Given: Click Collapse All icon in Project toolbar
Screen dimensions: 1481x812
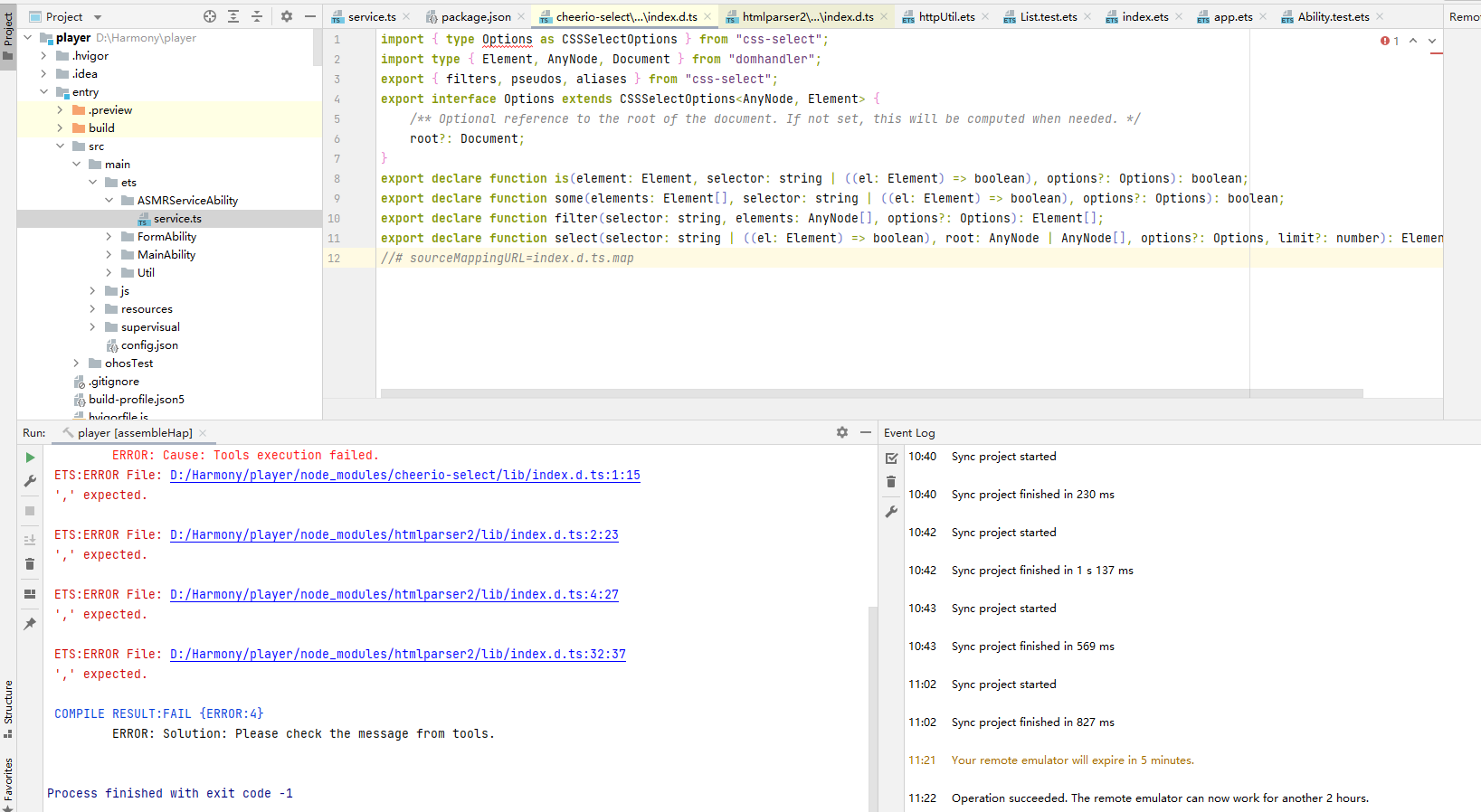Looking at the screenshot, I should 257,16.
